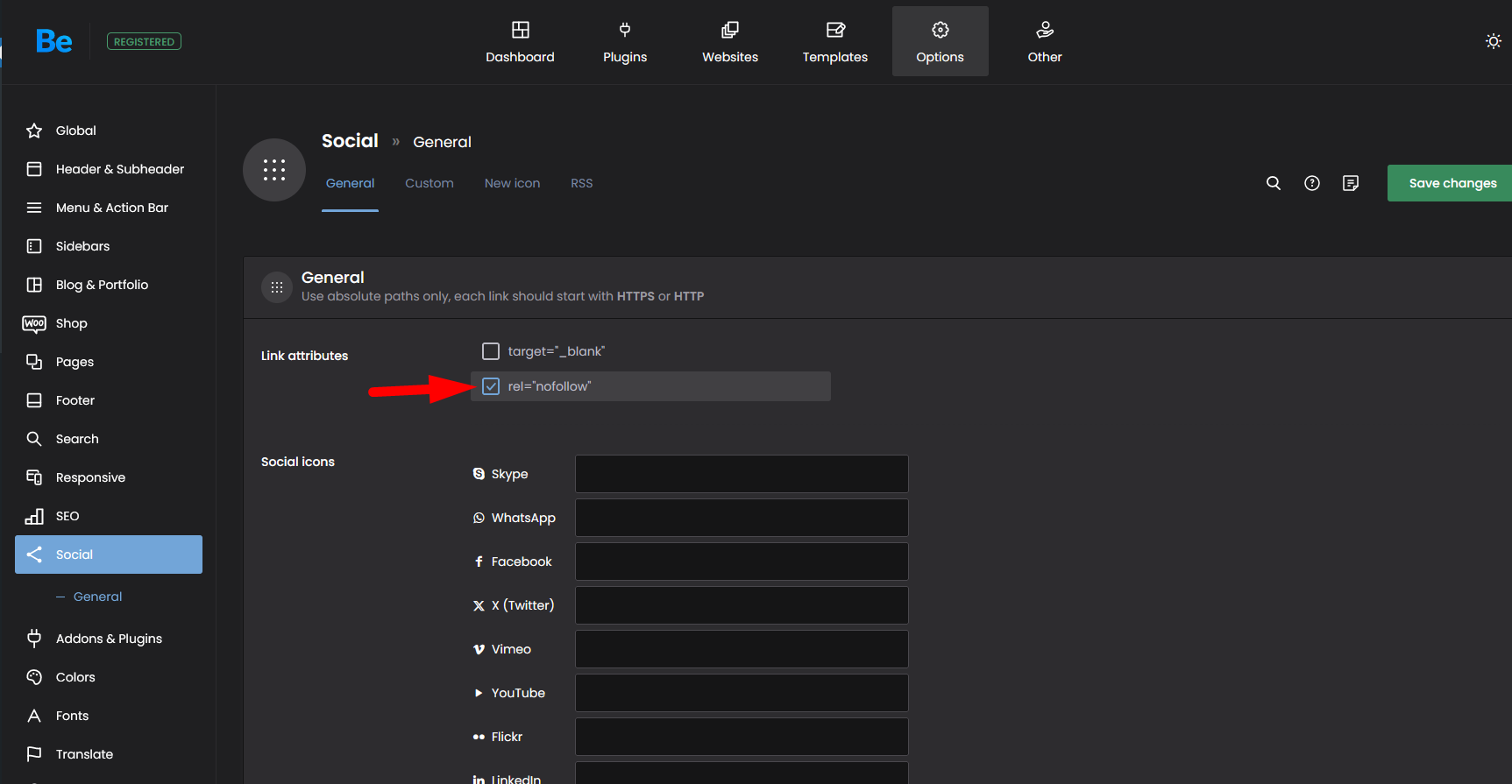
Task: Open the Dashboard section
Action: coord(520,42)
